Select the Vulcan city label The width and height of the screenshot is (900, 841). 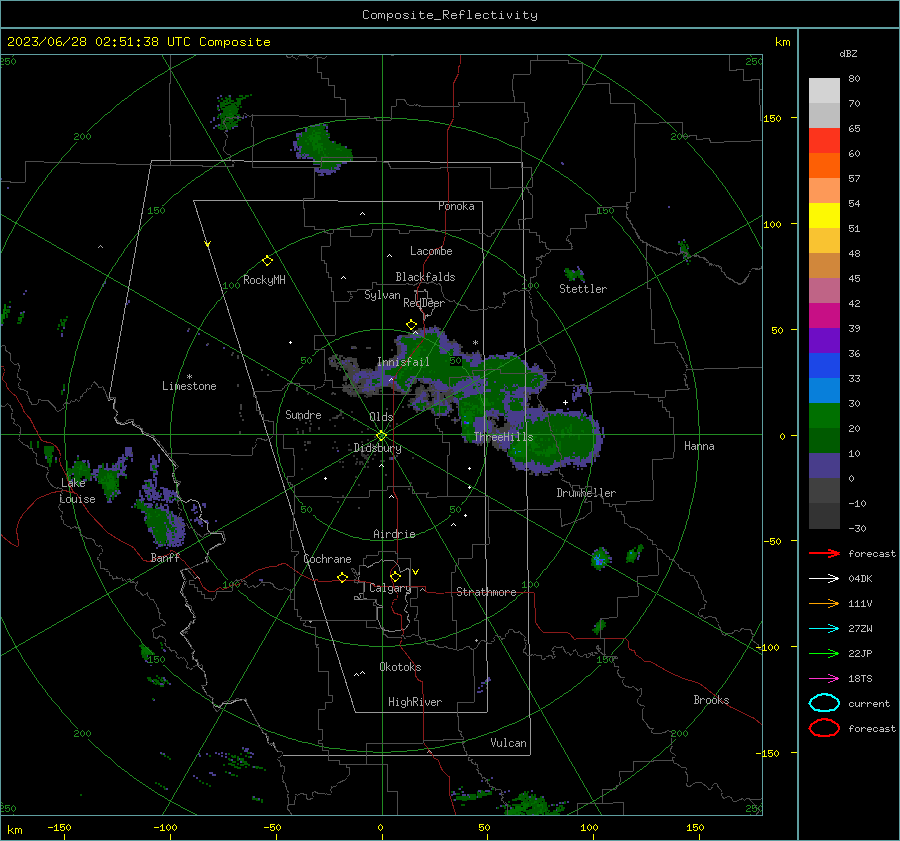(508, 743)
